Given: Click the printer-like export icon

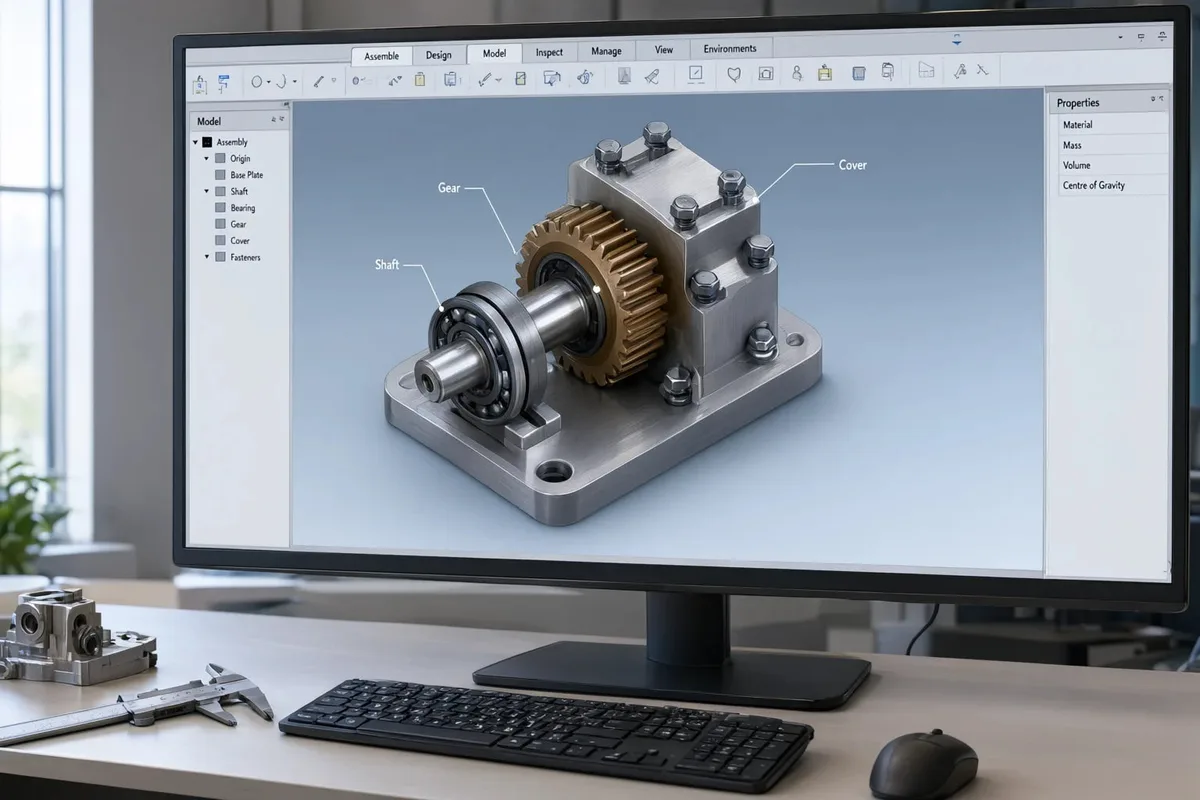Looking at the screenshot, I should [888, 71].
